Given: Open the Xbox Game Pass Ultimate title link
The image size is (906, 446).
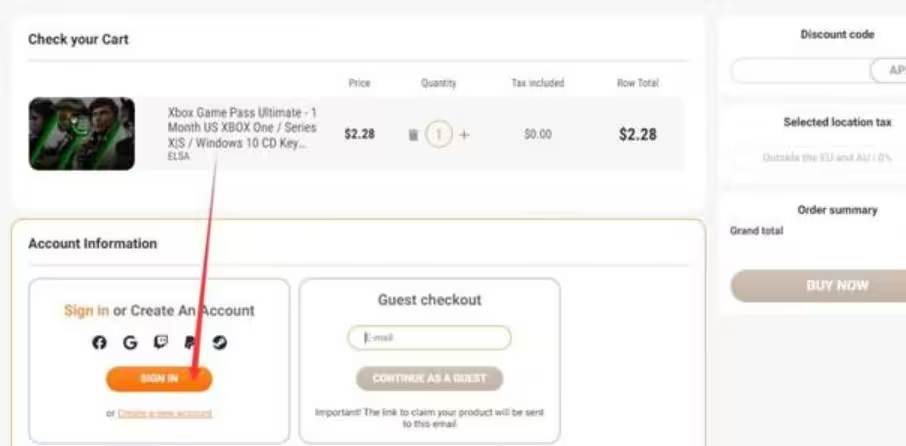Looking at the screenshot, I should pos(242,128).
